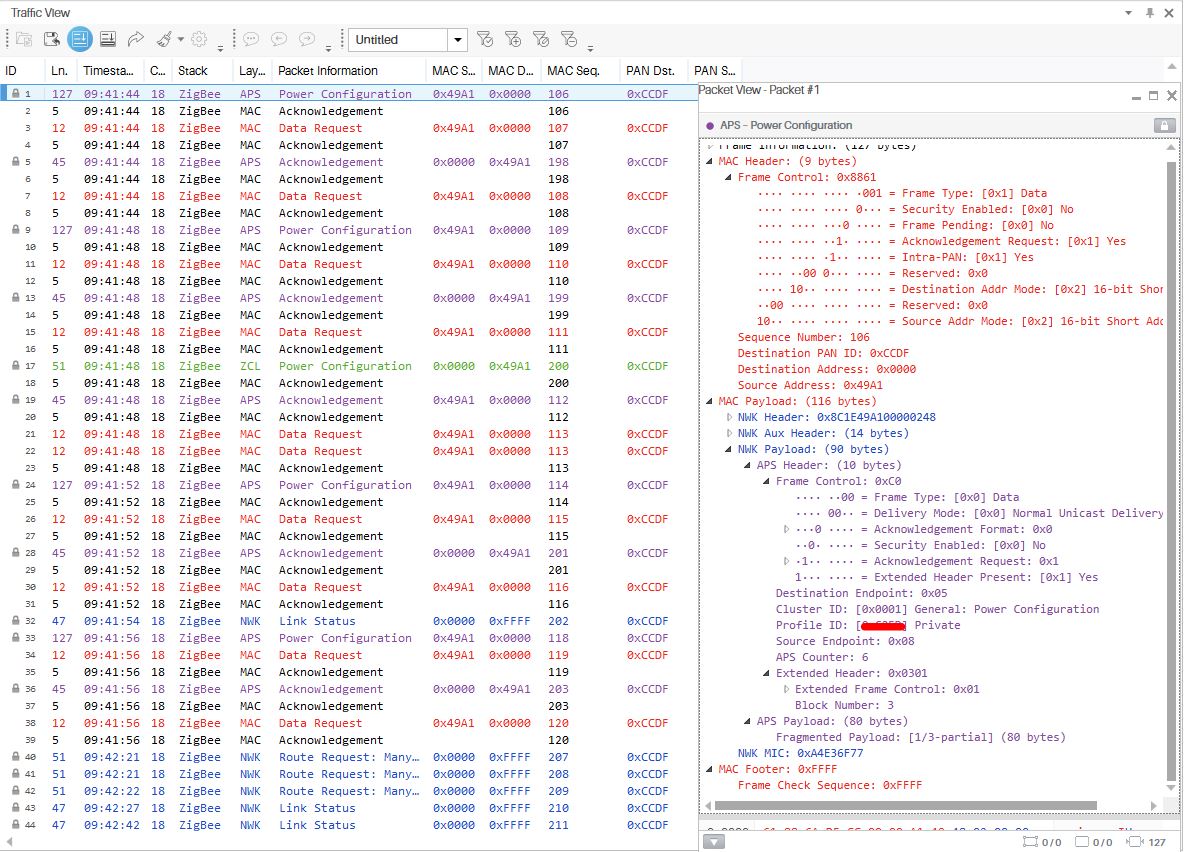Click the lock icon on packet 32
The width and height of the screenshot is (1185, 852).
point(15,621)
